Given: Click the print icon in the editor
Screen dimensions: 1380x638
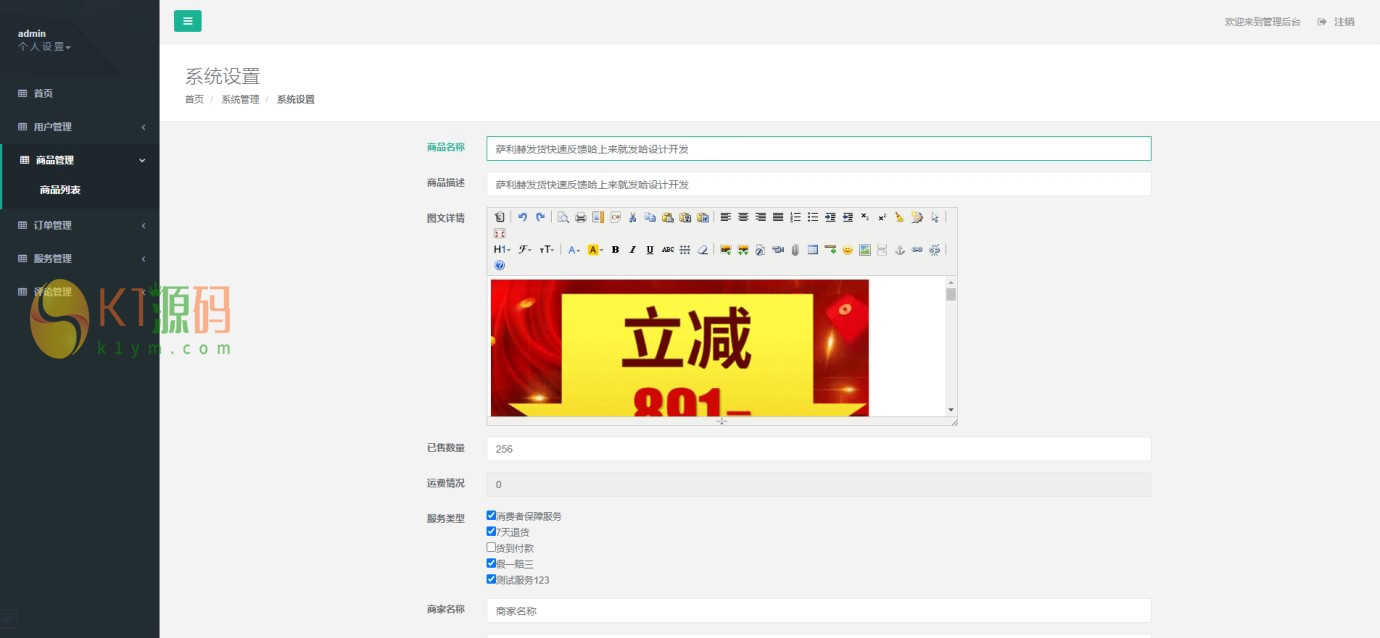Looking at the screenshot, I should (x=580, y=217).
